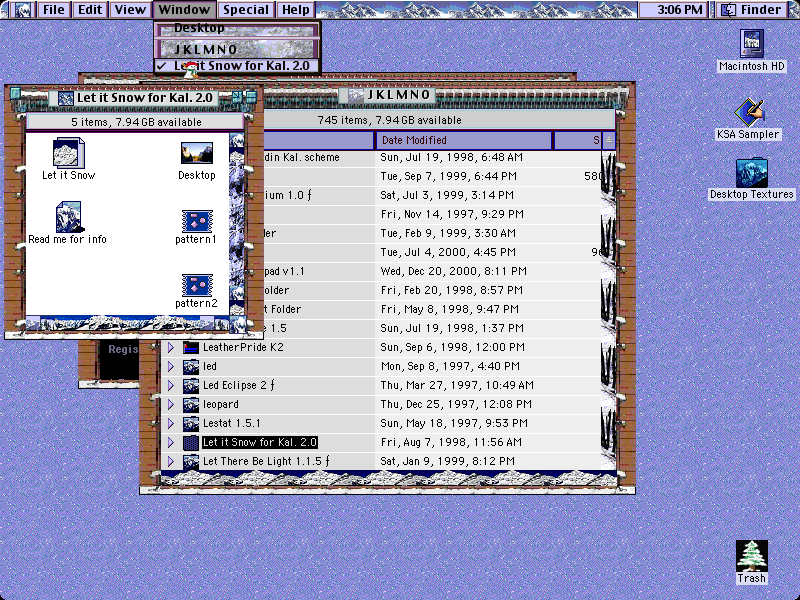The height and width of the screenshot is (600, 800).
Task: Expand the Let There Be Light 1.1.5 ƒ triangle
Action: pos(171,461)
